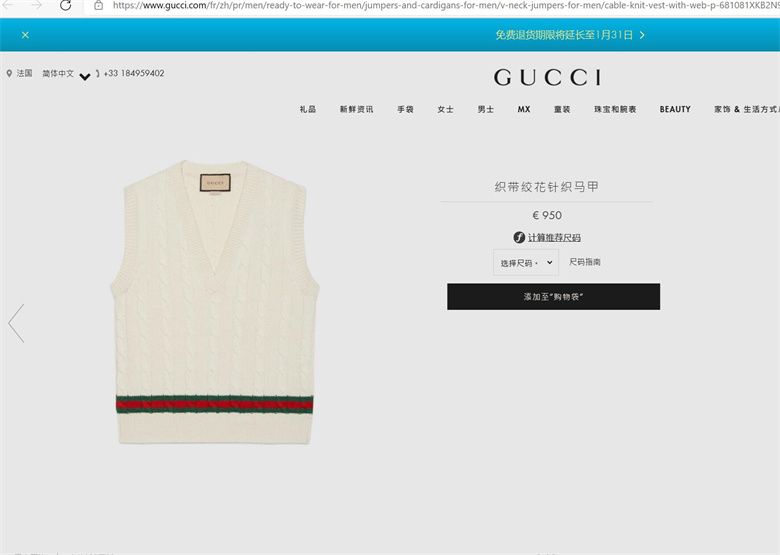
Task: Click the phone number +33 184959402
Action: 133,73
